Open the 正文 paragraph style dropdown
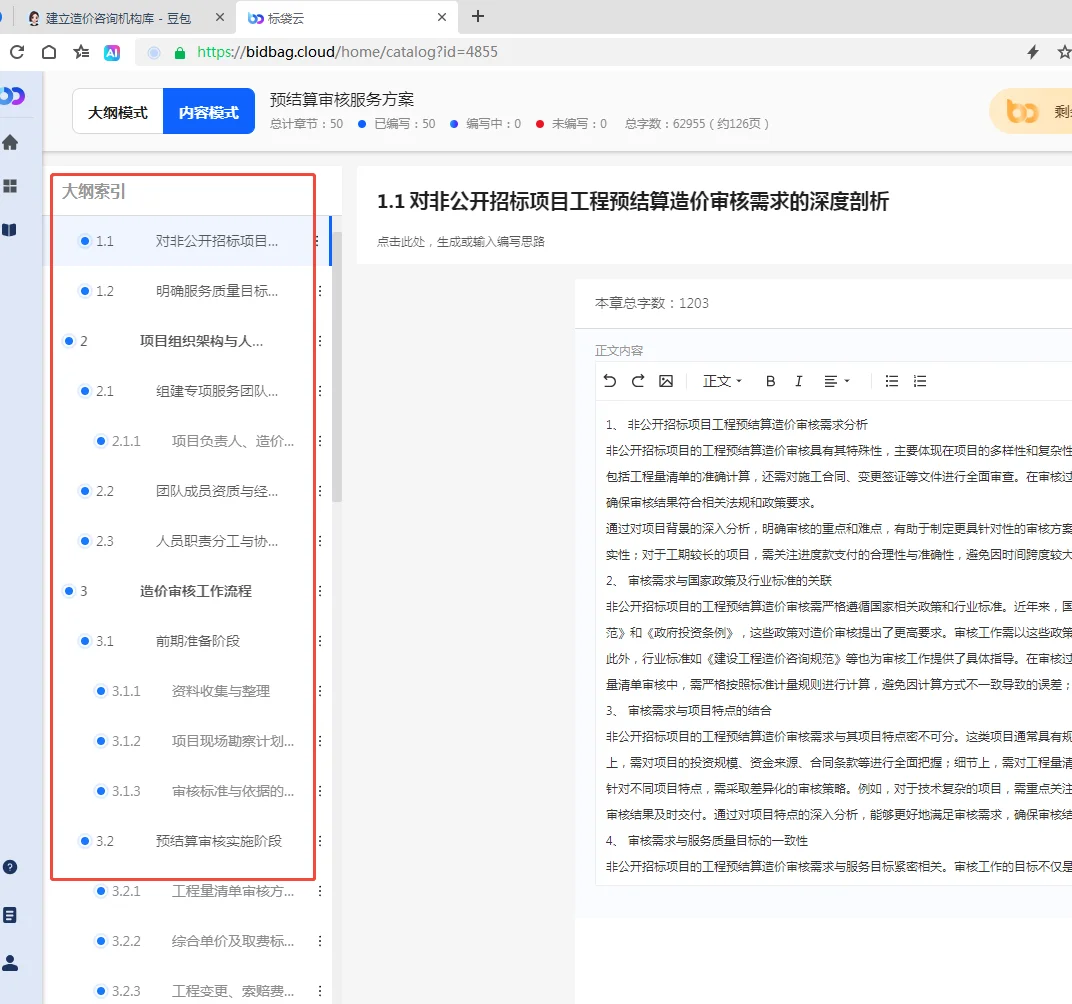Image resolution: width=1072 pixels, height=1004 pixels. click(x=720, y=381)
